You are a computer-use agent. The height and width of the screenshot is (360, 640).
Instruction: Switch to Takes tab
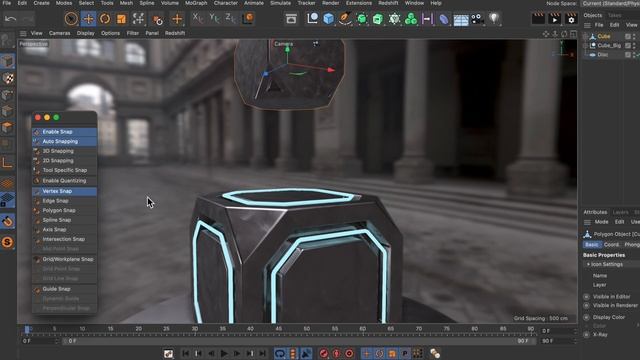614,16
